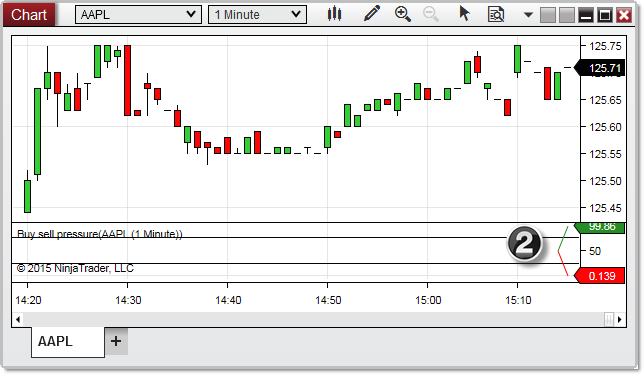Click the left scroll arrow
Screen dimensions: 644x375
[x=18, y=319]
